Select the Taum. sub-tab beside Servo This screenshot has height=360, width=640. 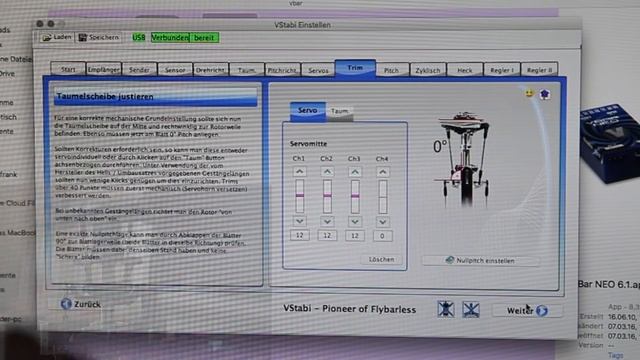(340, 111)
